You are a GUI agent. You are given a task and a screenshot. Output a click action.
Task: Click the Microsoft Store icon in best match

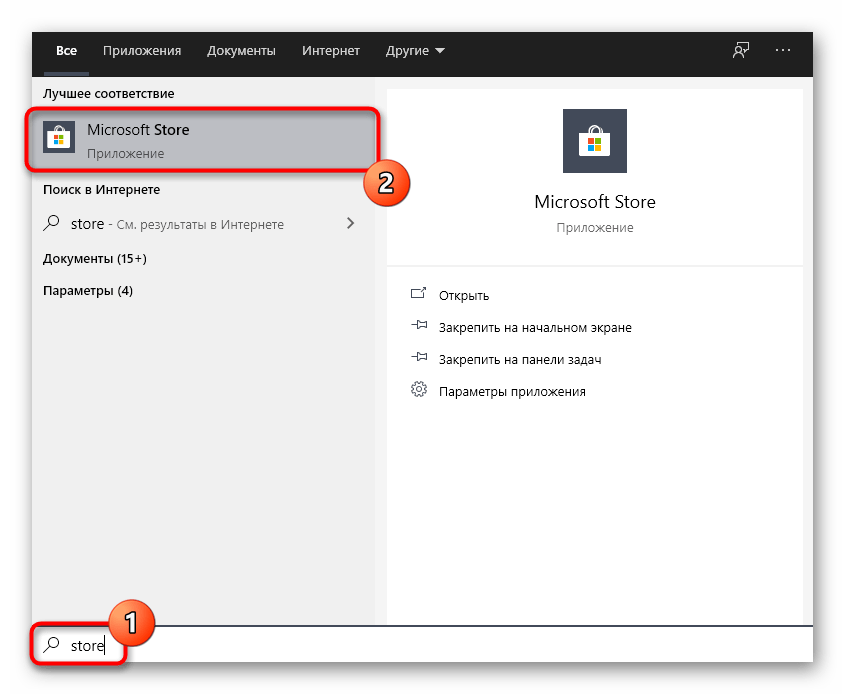[x=59, y=138]
